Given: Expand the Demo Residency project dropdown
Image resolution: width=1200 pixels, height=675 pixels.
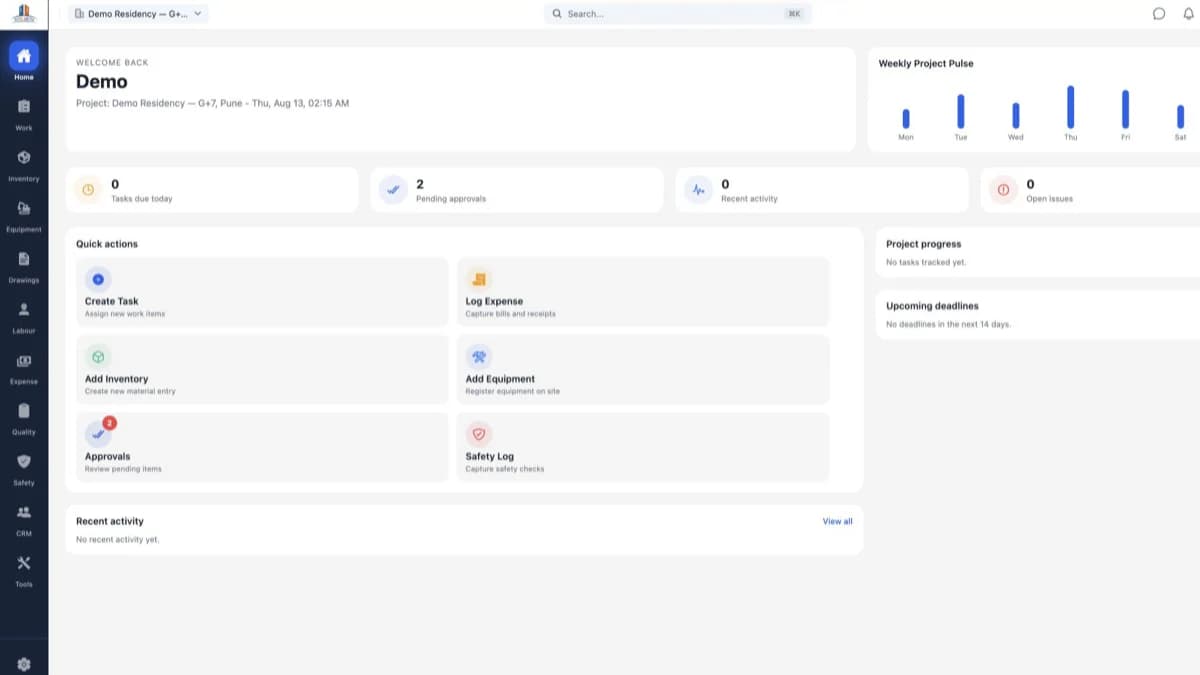Looking at the screenshot, I should tap(138, 14).
